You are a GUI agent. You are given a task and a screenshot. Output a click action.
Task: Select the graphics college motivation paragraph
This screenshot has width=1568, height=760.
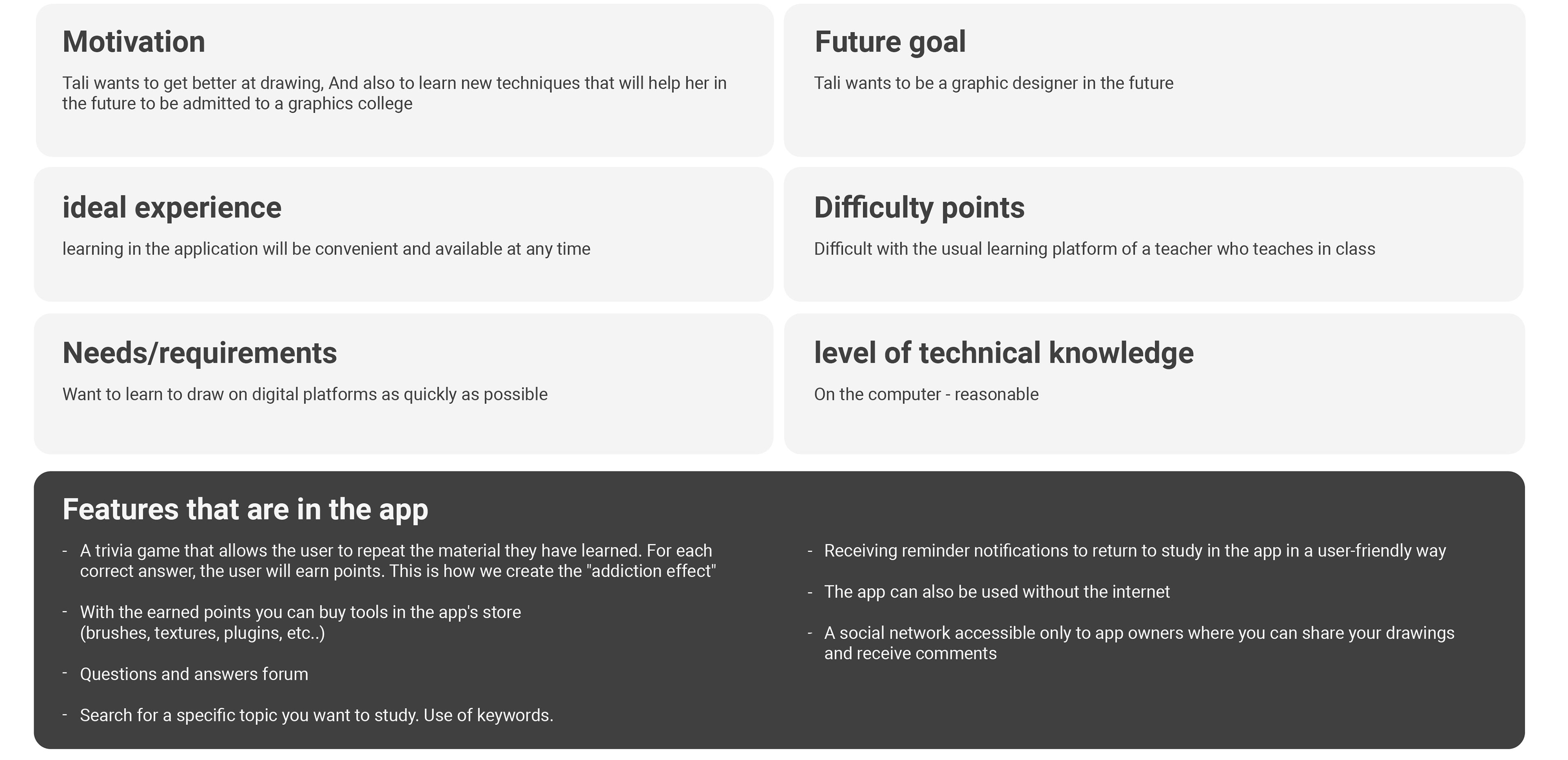pyautogui.click(x=394, y=93)
